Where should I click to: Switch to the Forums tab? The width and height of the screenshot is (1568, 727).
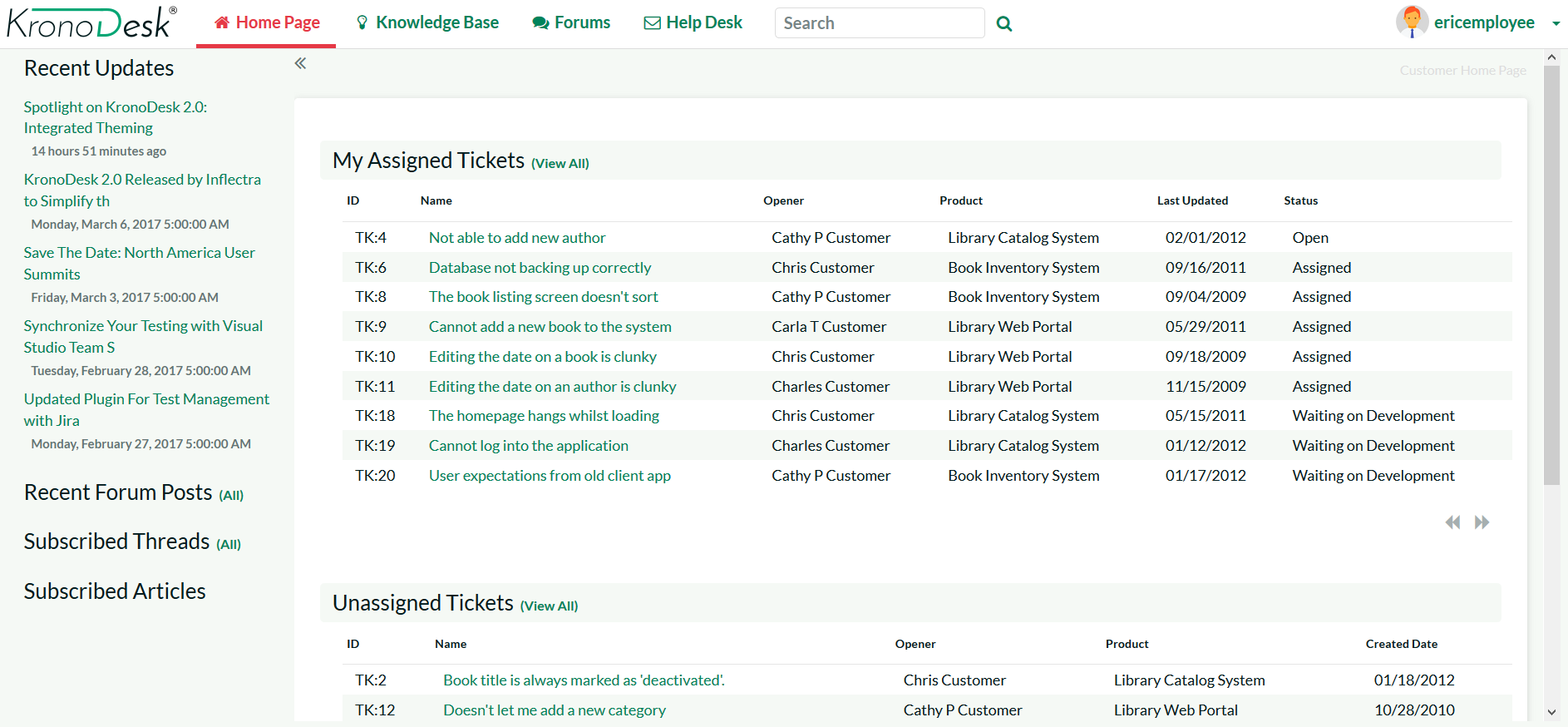pyautogui.click(x=571, y=23)
